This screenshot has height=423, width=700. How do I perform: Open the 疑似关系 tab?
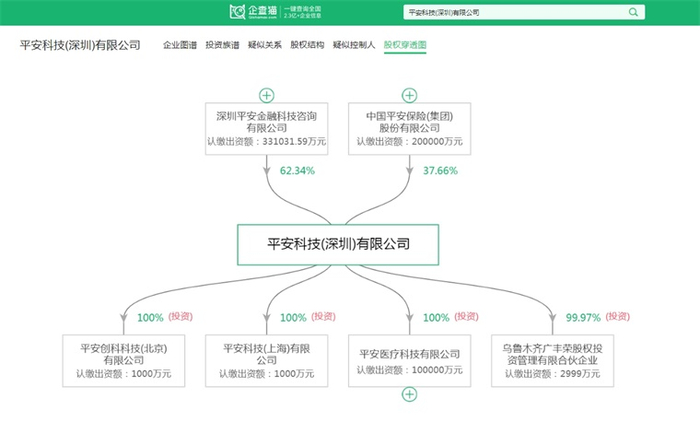click(x=265, y=45)
